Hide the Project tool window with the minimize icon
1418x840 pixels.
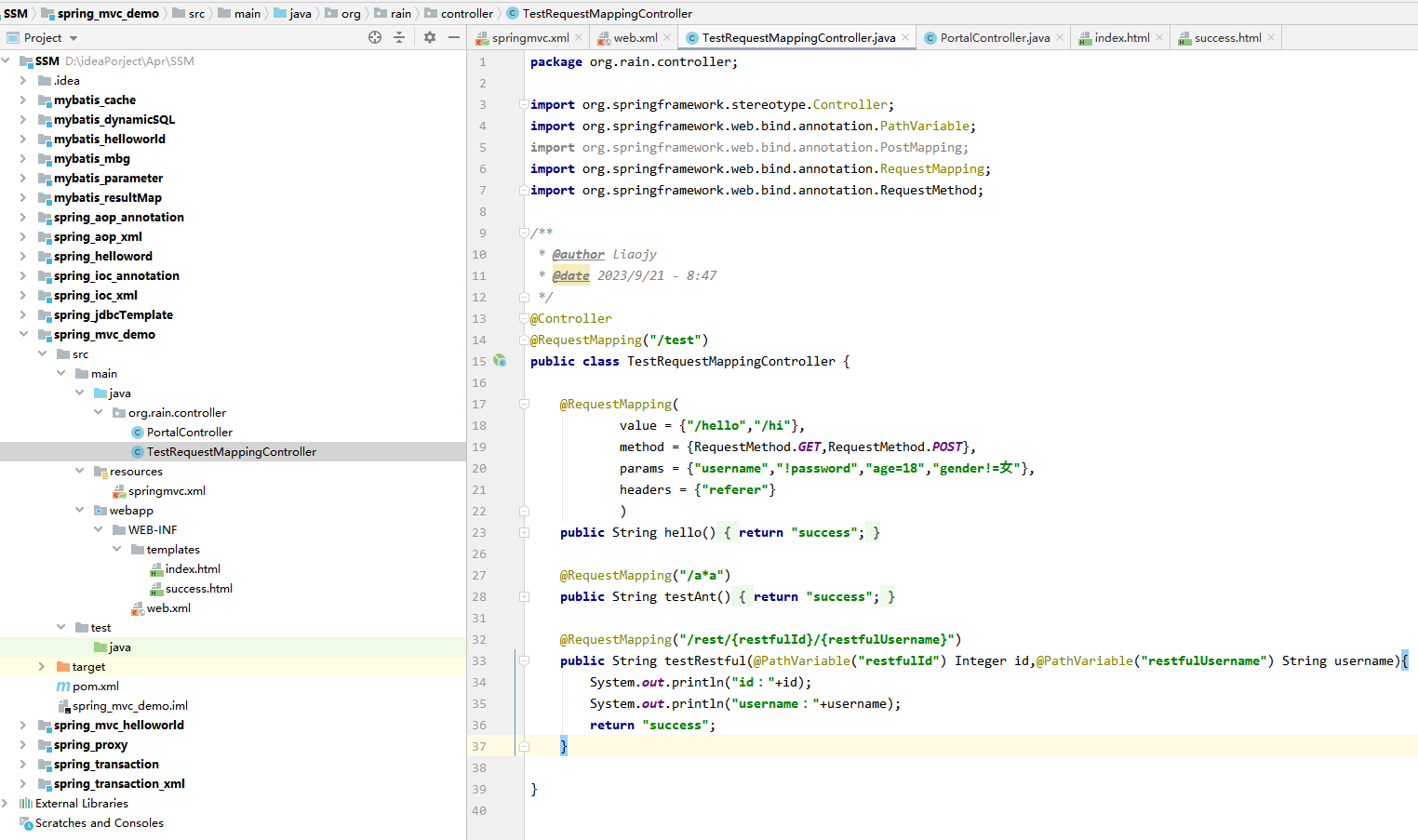point(454,37)
